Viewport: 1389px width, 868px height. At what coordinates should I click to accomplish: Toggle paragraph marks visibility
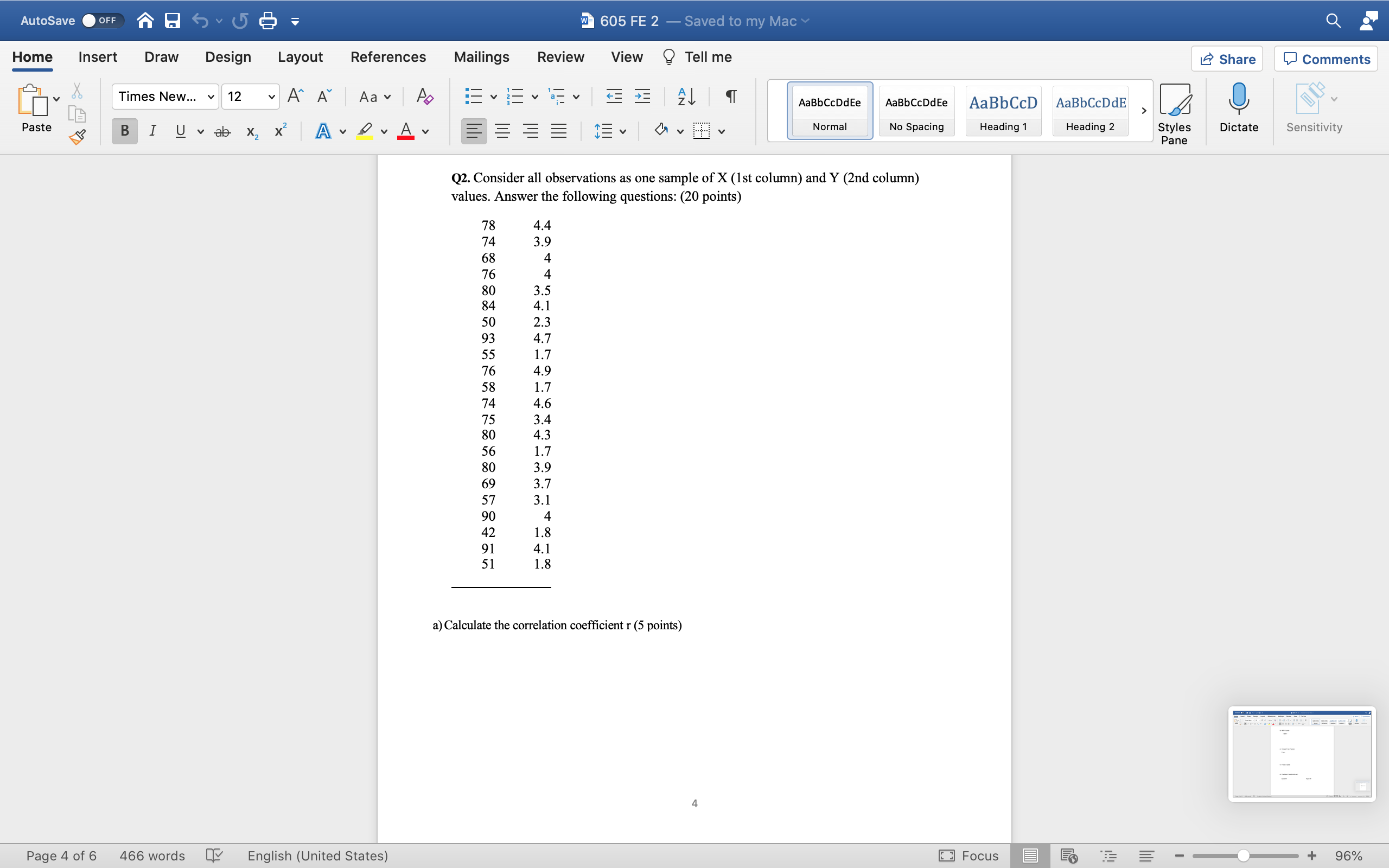pyautogui.click(x=730, y=97)
